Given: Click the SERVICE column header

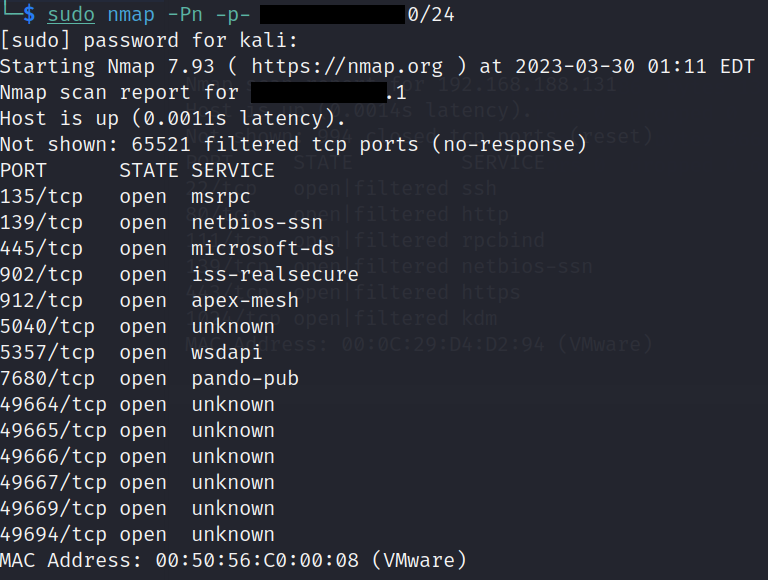Looking at the screenshot, I should [x=232, y=170].
